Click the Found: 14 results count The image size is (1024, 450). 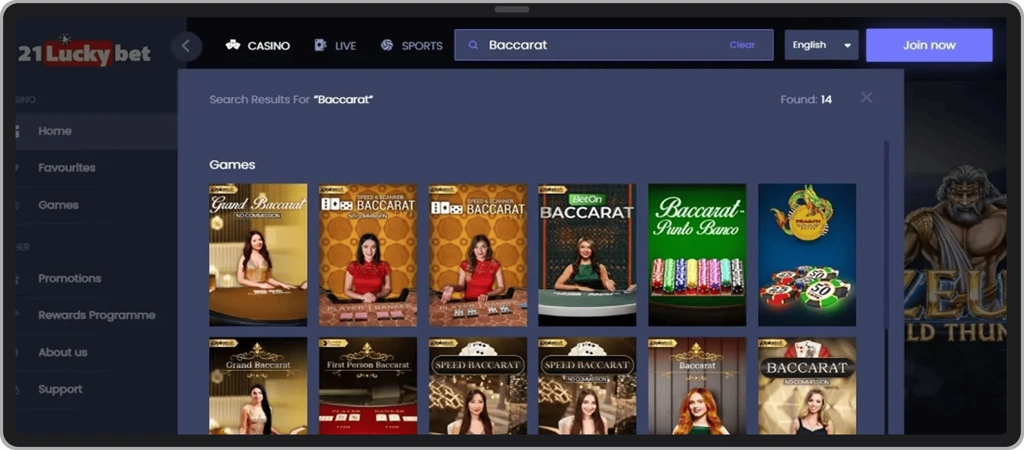(x=806, y=100)
